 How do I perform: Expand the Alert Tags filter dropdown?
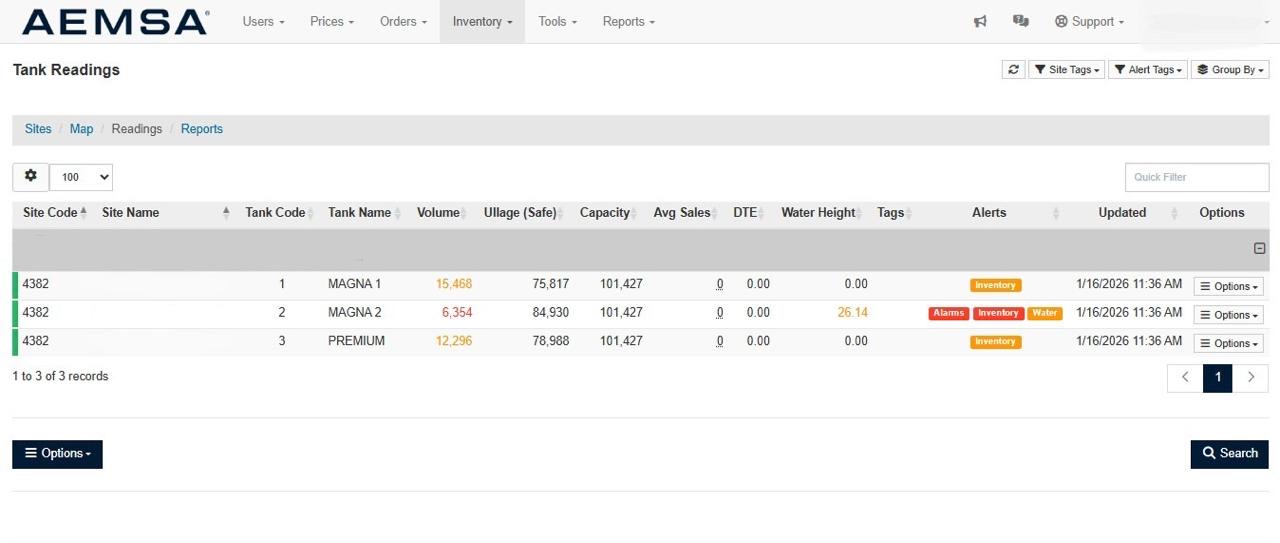pyautogui.click(x=1147, y=70)
